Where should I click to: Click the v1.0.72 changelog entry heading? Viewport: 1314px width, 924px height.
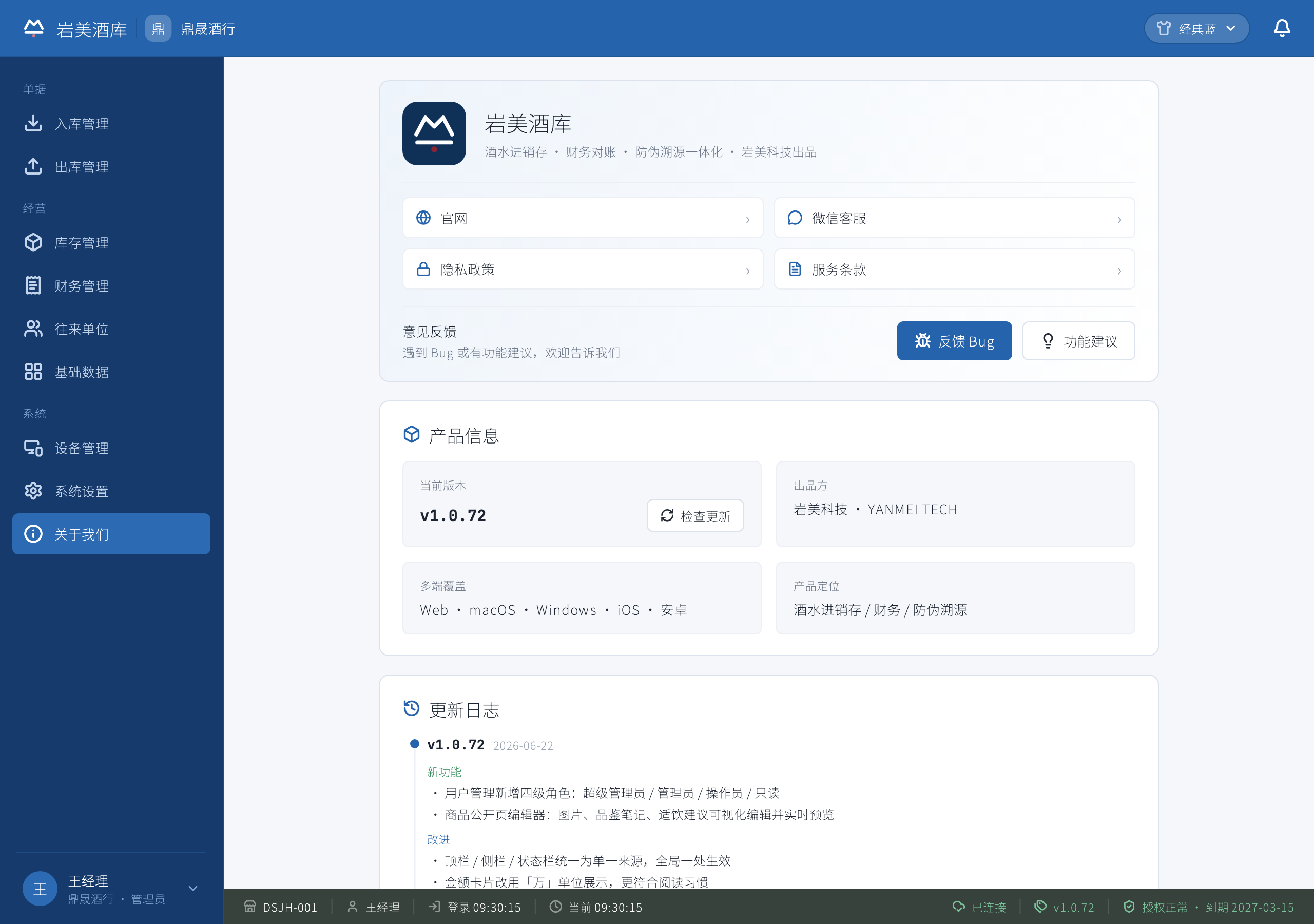click(x=456, y=745)
